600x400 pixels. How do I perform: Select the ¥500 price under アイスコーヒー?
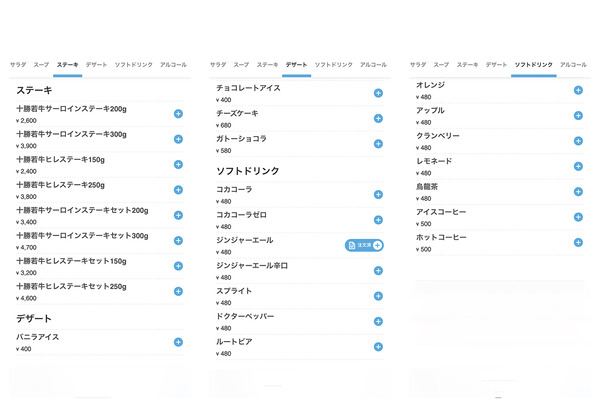coord(424,224)
